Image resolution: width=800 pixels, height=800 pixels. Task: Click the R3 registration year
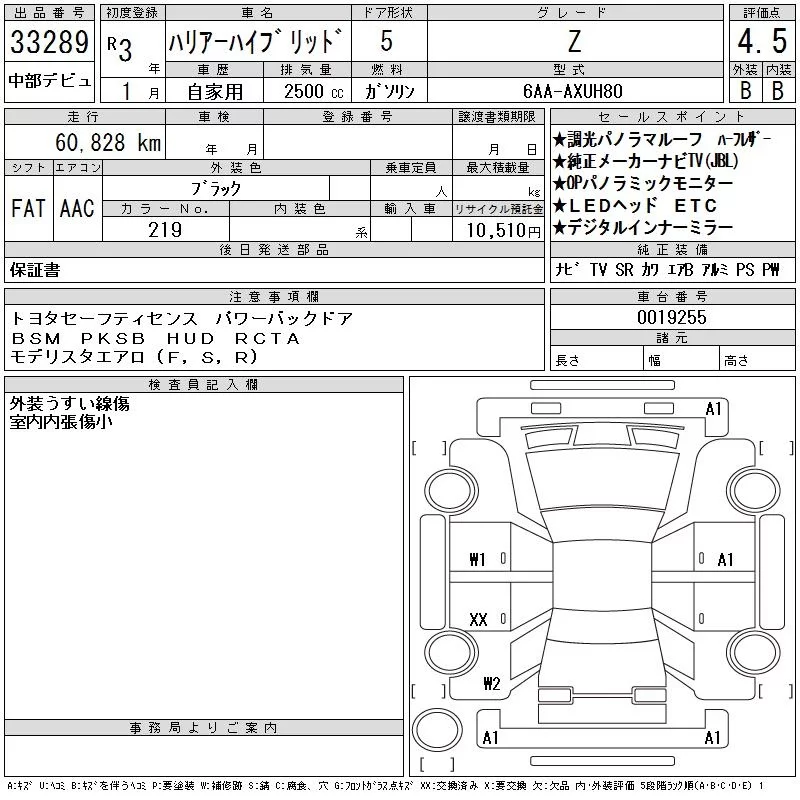point(120,49)
